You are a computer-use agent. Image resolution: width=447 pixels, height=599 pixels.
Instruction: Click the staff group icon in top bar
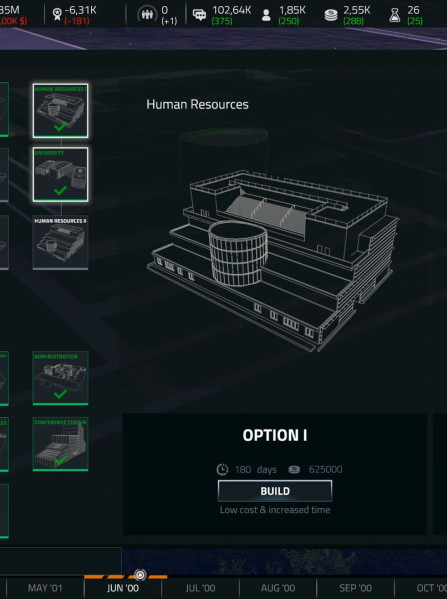[147, 15]
